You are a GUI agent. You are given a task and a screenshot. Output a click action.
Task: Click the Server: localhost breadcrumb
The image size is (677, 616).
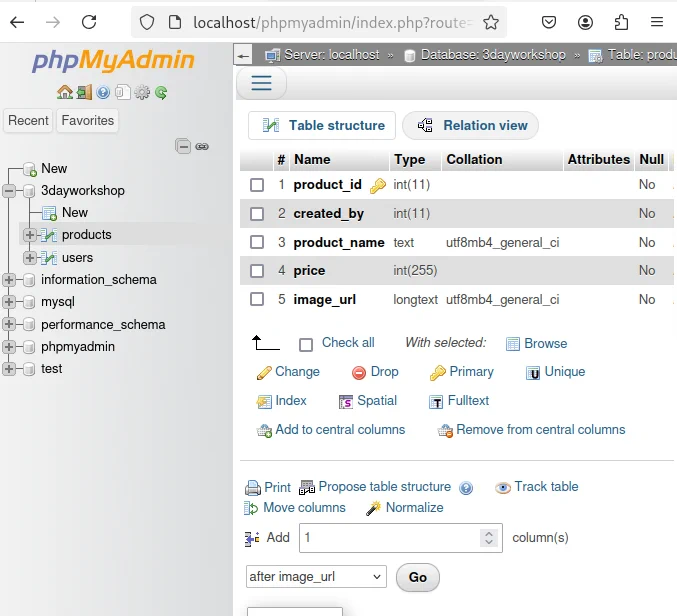point(332,55)
